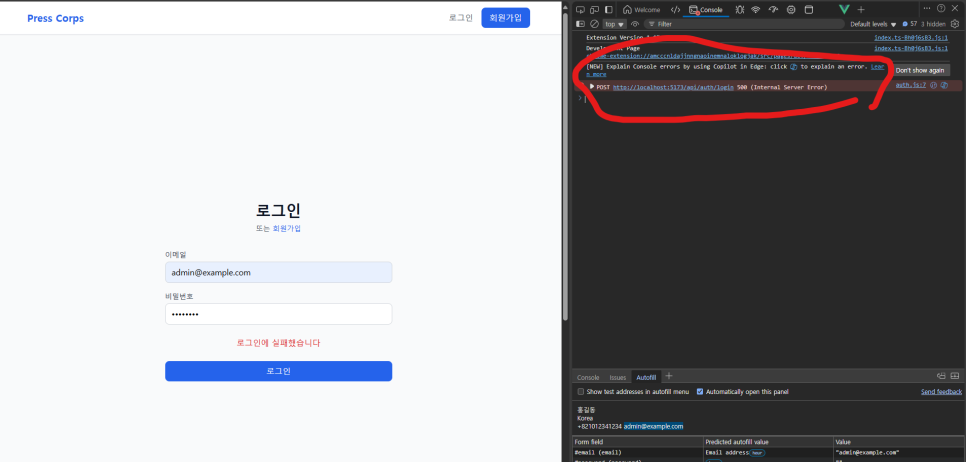This screenshot has height=462, width=966.
Task: Open the Application window icon tool
Action: point(809,9)
